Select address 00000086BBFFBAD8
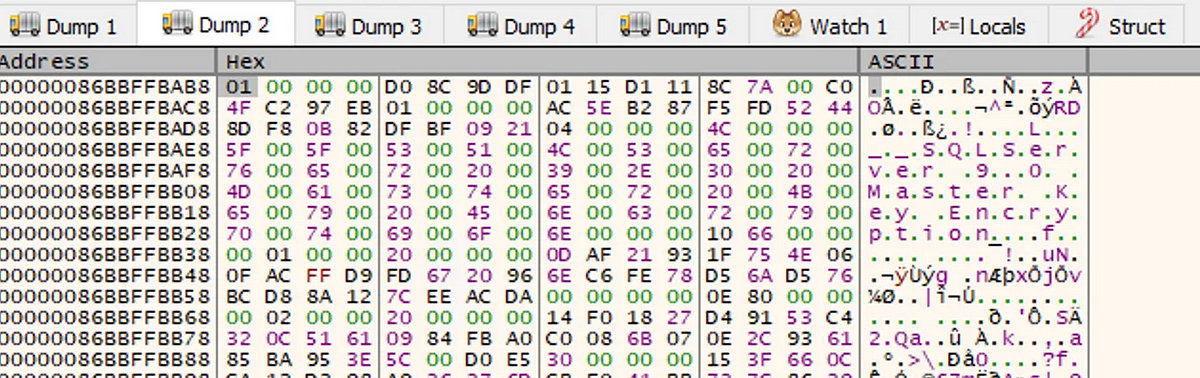Screen dimensions: 1200x378 tap(106, 128)
